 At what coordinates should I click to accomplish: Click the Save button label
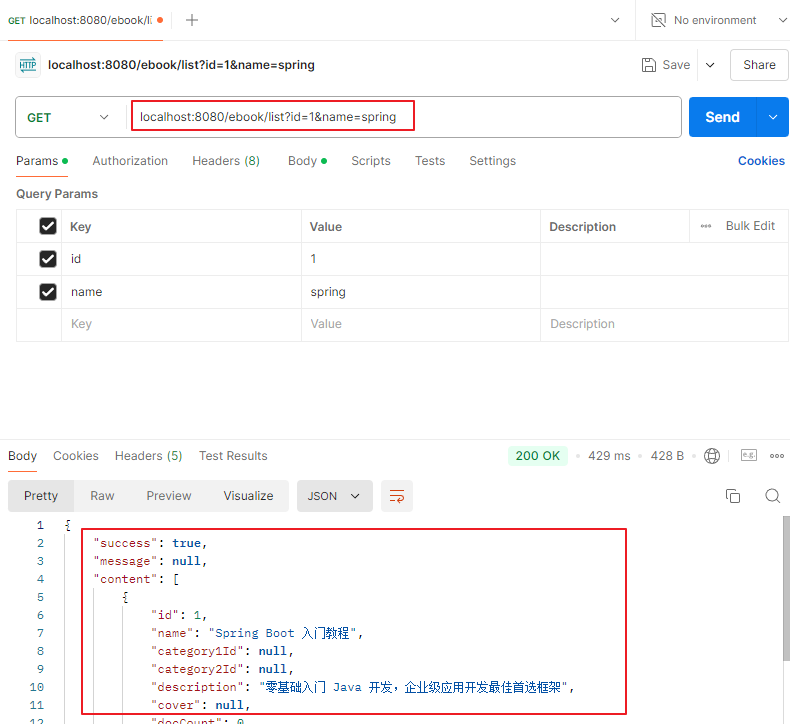click(x=676, y=65)
